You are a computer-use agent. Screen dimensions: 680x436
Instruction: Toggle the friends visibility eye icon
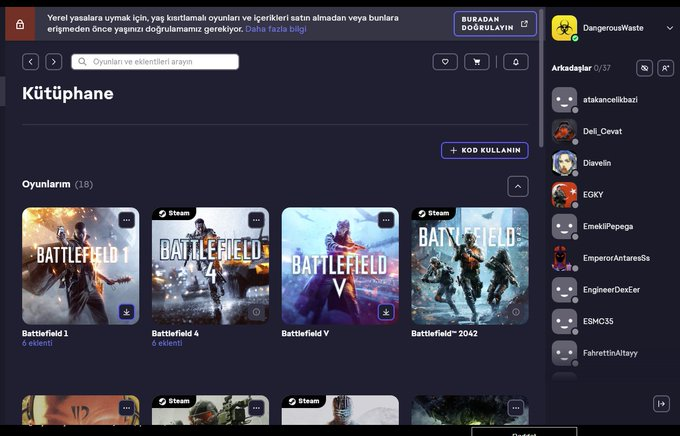click(644, 68)
